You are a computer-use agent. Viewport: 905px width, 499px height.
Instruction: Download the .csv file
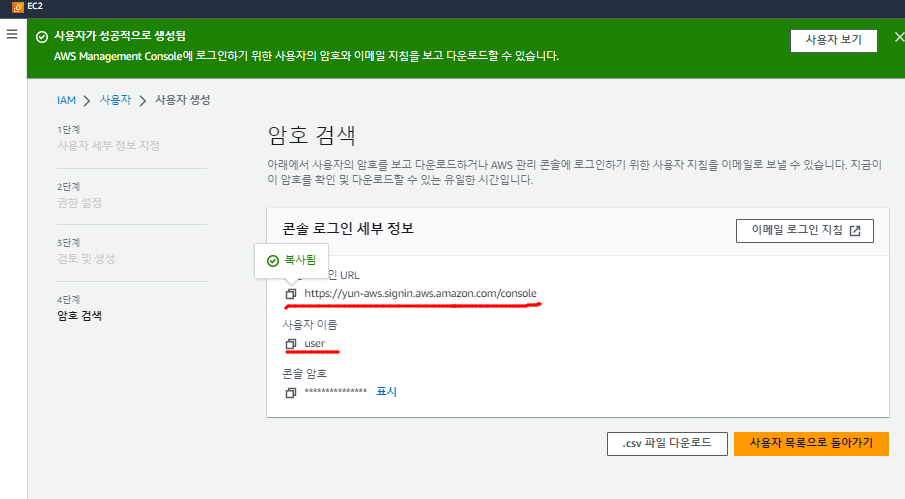(x=667, y=444)
